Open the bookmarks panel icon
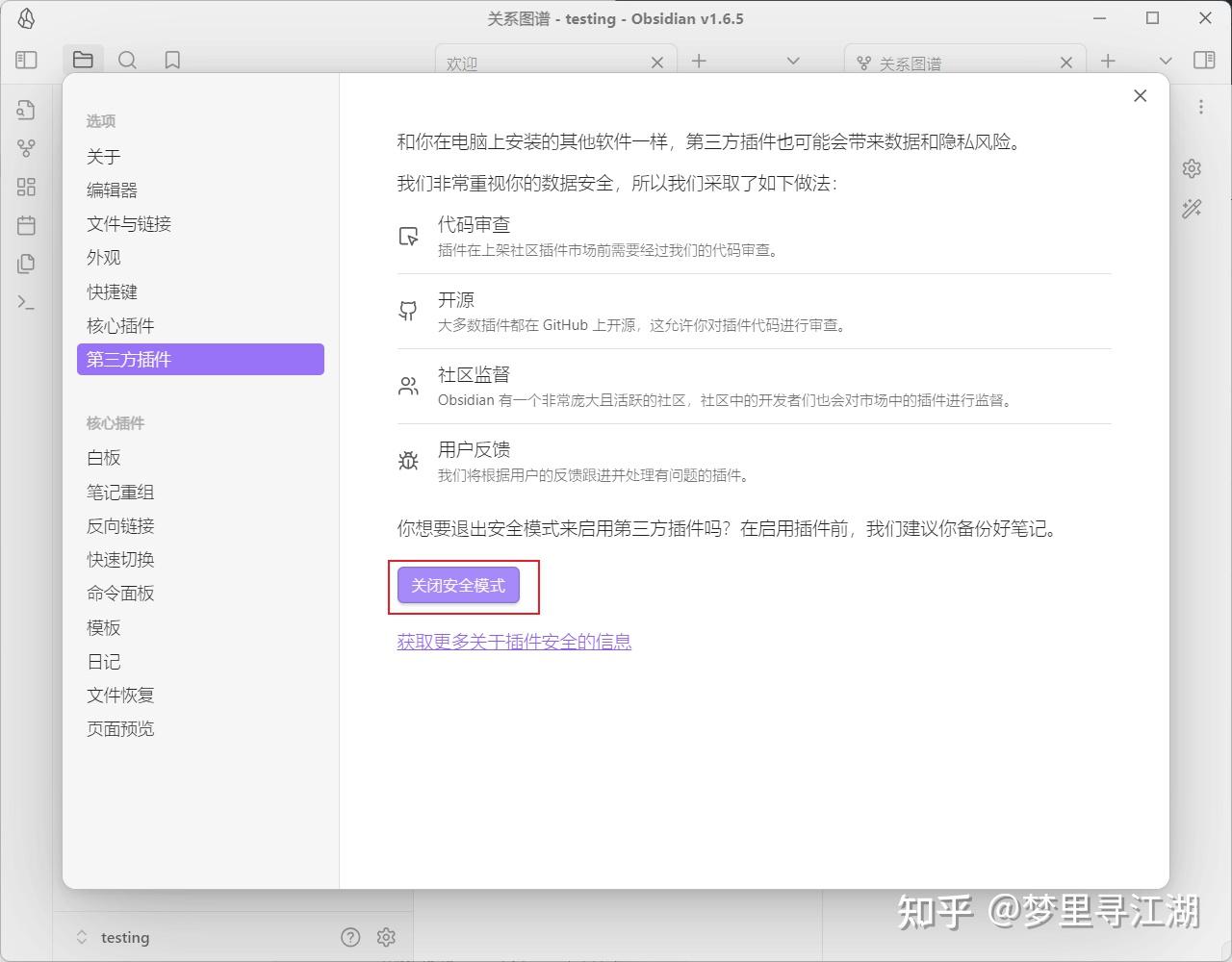The height and width of the screenshot is (962, 1232). 172,60
